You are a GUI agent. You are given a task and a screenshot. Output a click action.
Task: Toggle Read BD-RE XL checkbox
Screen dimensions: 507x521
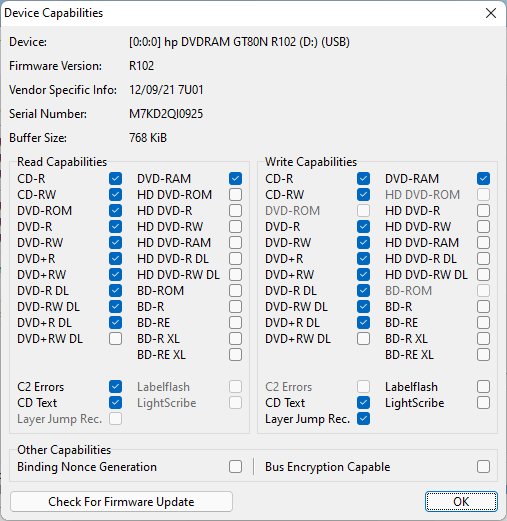235,354
